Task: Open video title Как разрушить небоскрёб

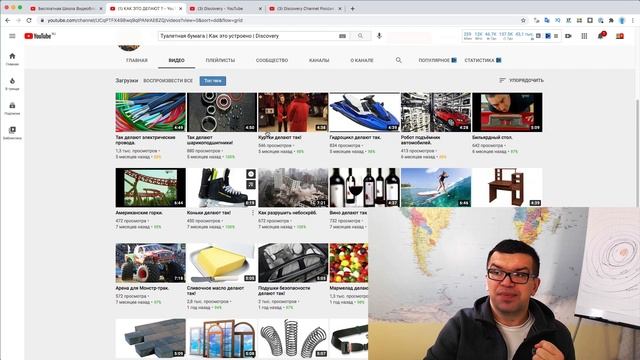Action: point(287,213)
